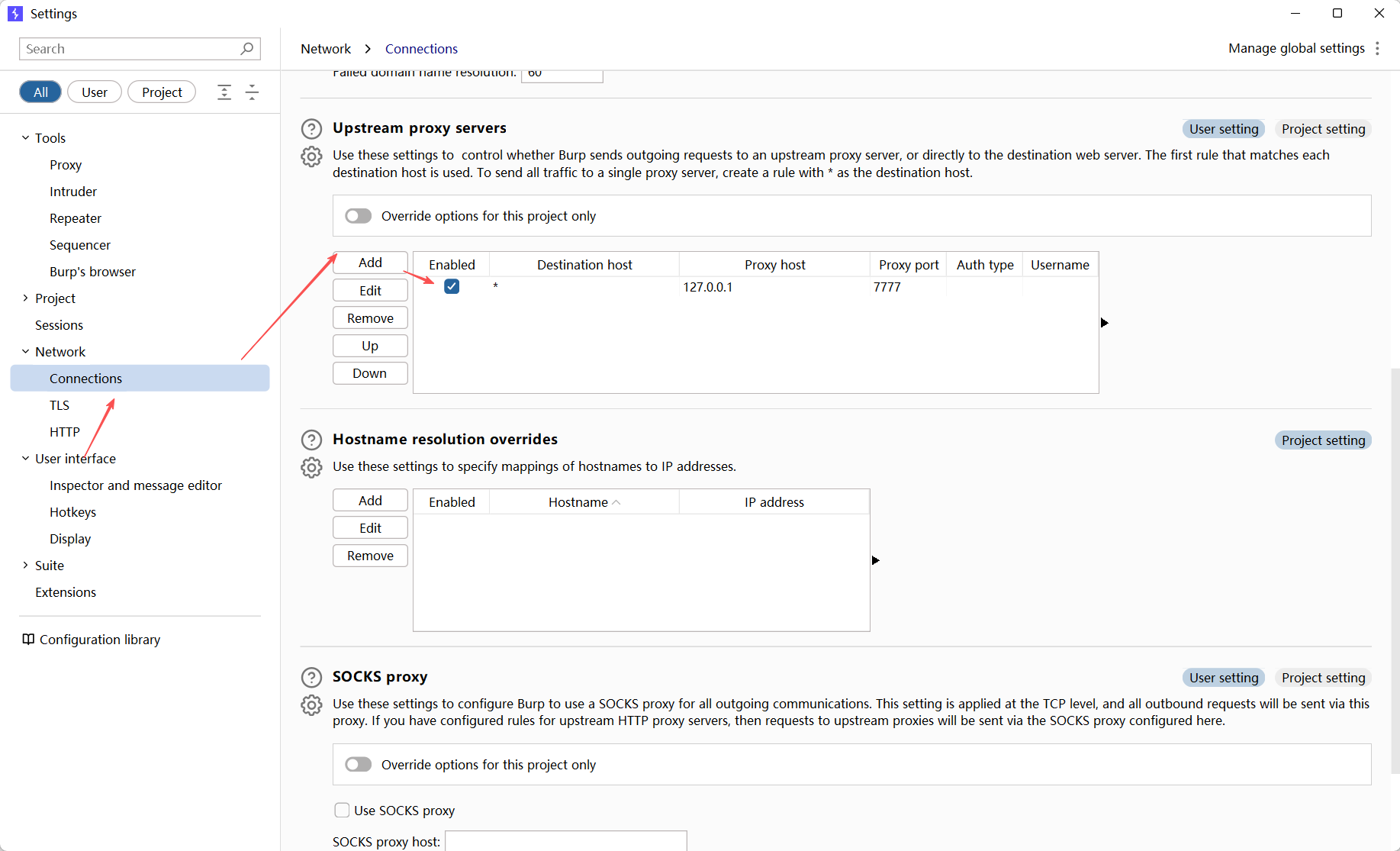The height and width of the screenshot is (851, 1400).
Task: Open the Configuration library
Action: [92, 640]
